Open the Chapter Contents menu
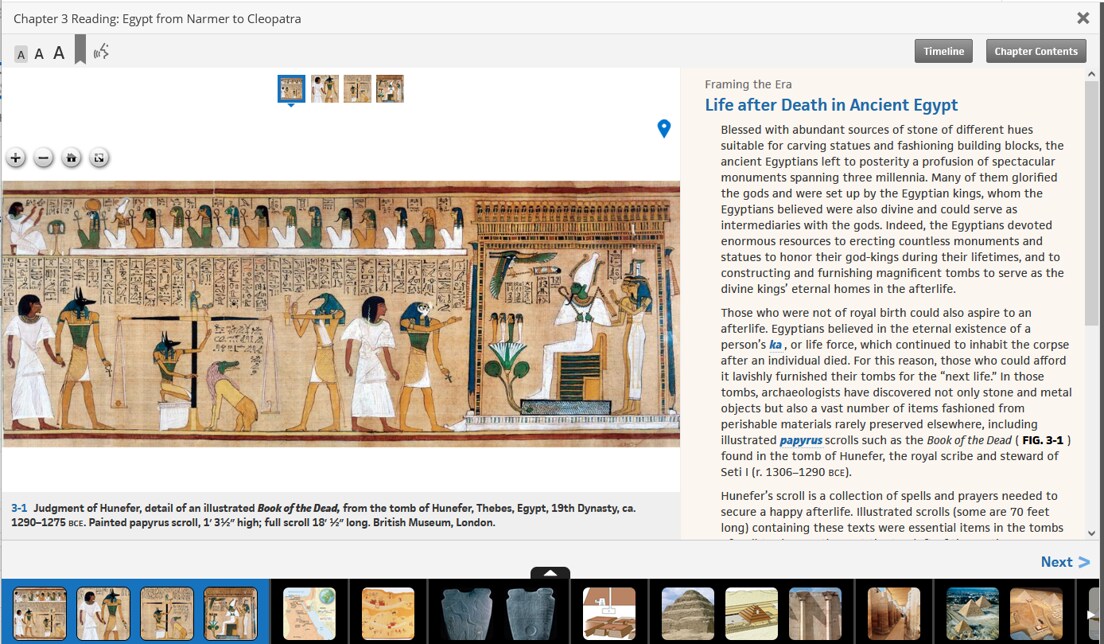The height and width of the screenshot is (644, 1104). 1036,51
